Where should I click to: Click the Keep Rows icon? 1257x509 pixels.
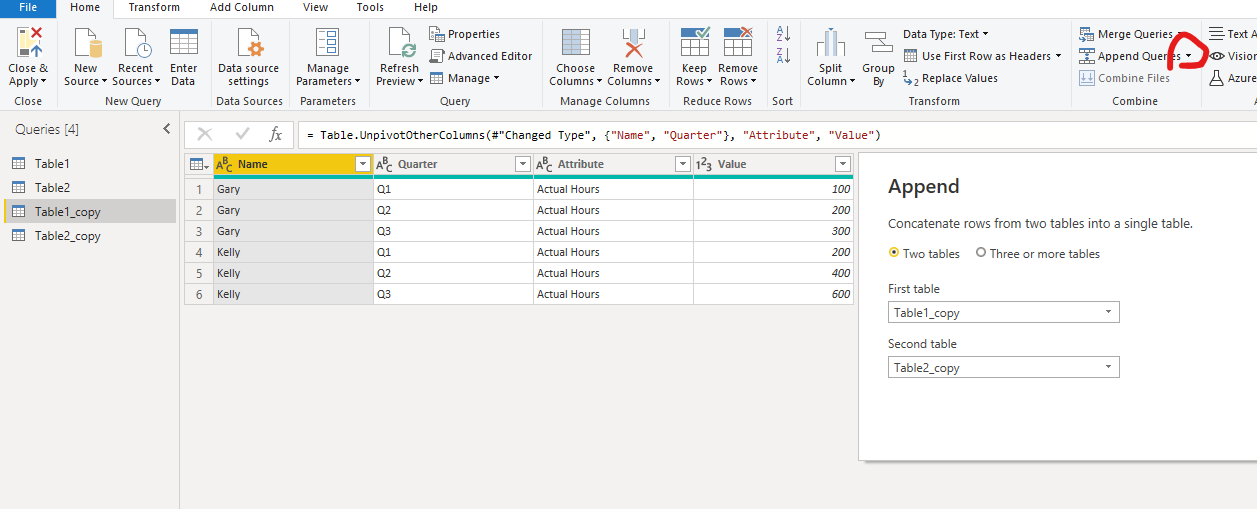[694, 43]
